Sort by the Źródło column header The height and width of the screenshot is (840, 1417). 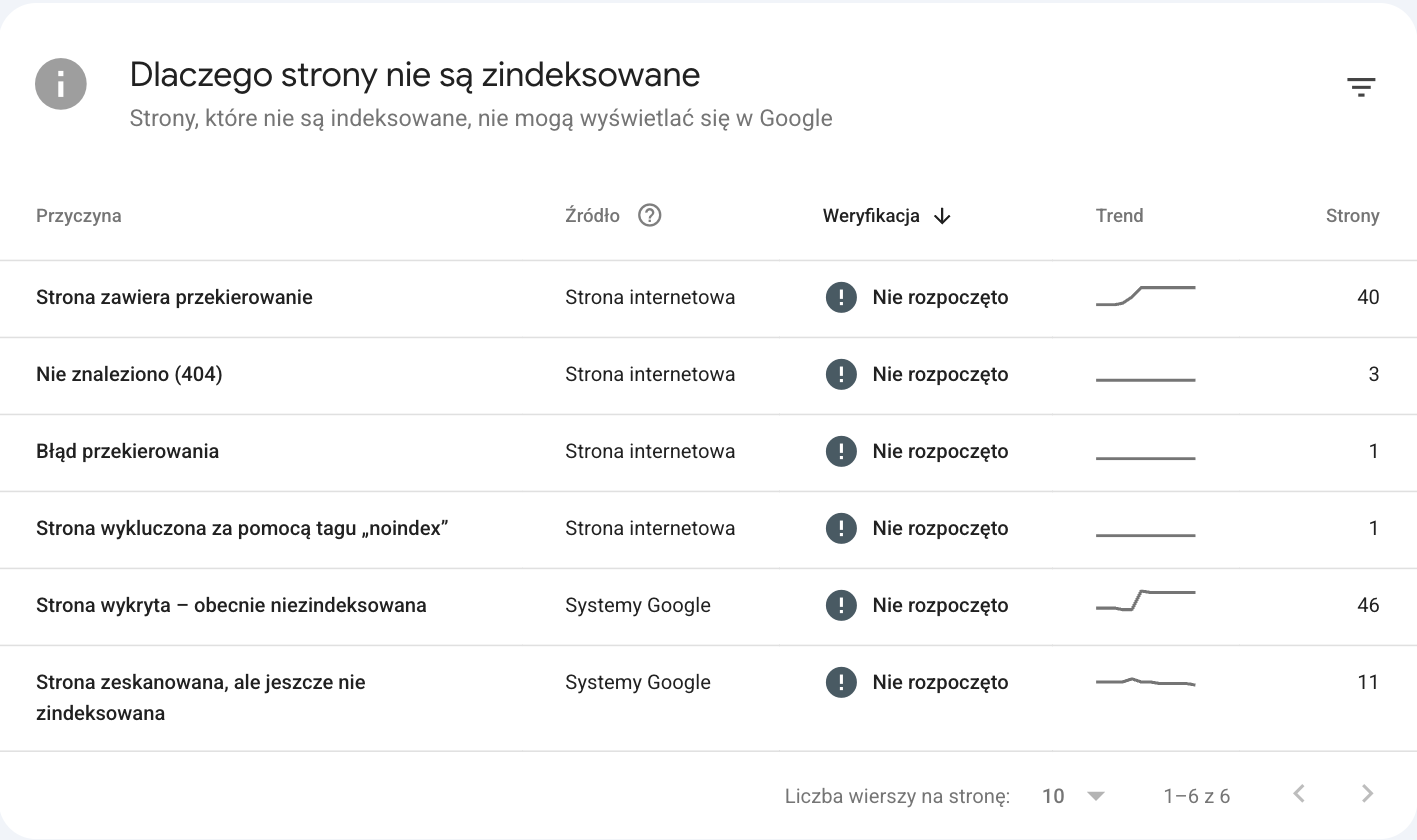pyautogui.click(x=592, y=216)
